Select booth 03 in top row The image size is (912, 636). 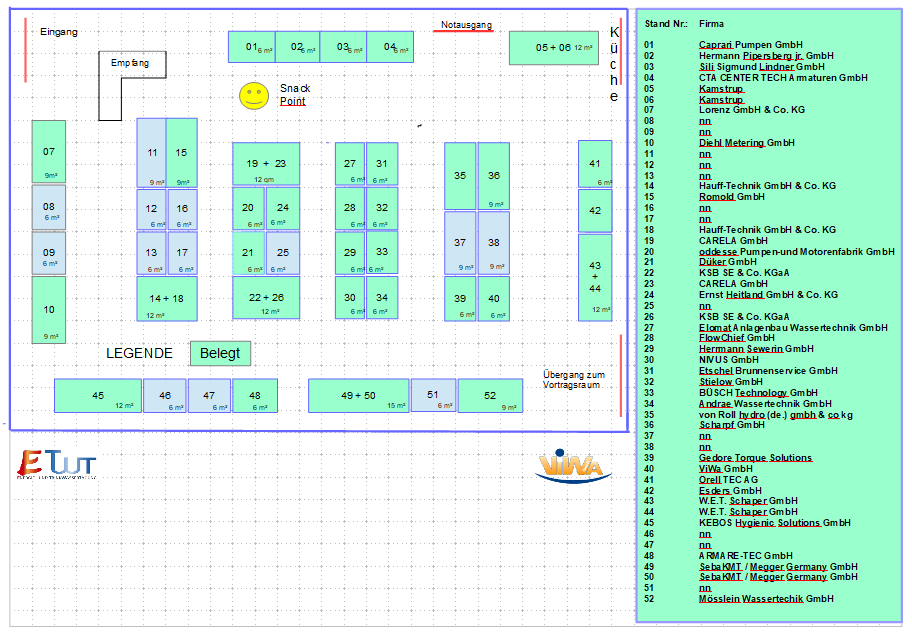point(343,47)
